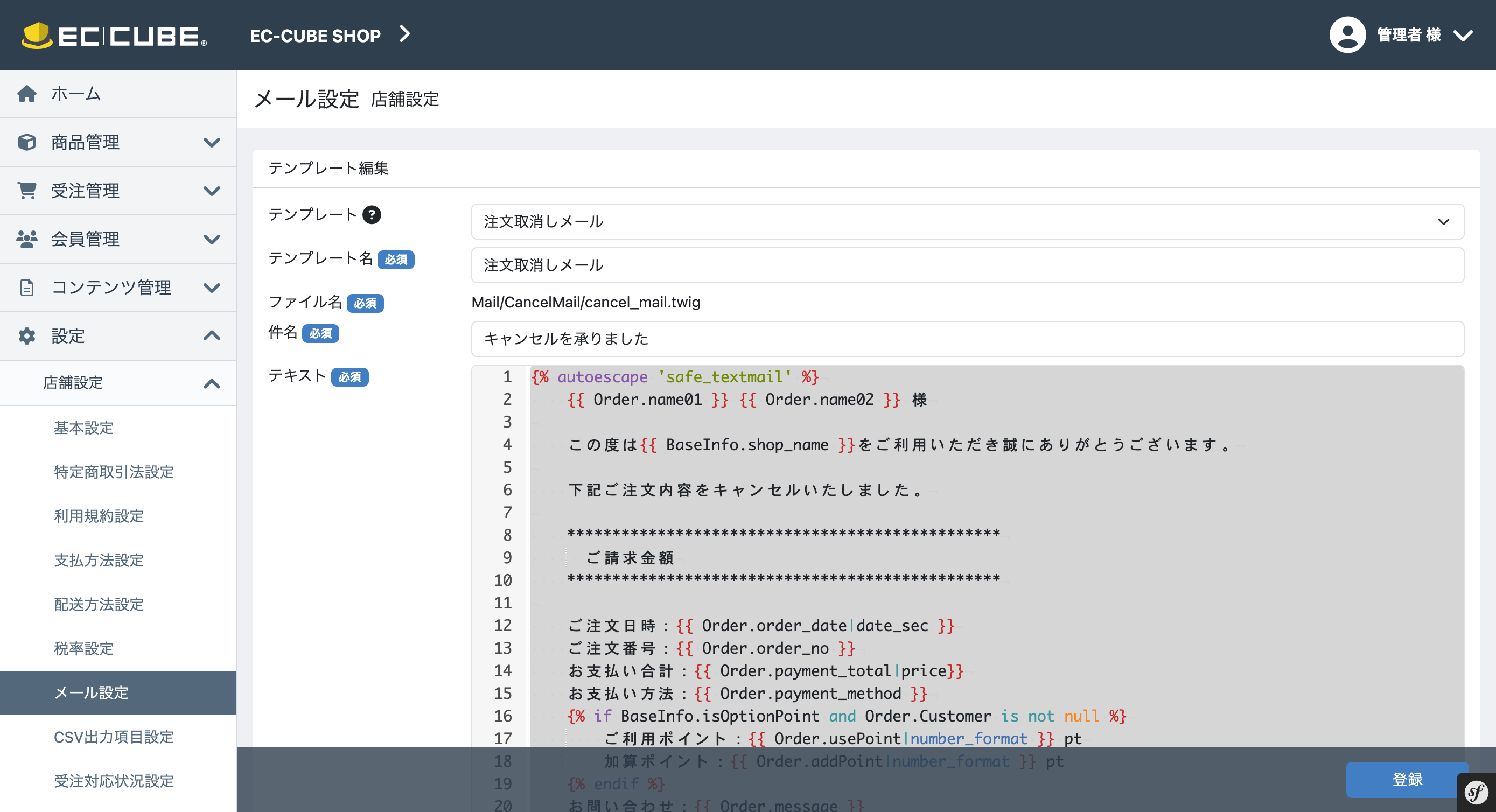
Task: Click the テンプレート編集 panel header
Action: tap(328, 168)
